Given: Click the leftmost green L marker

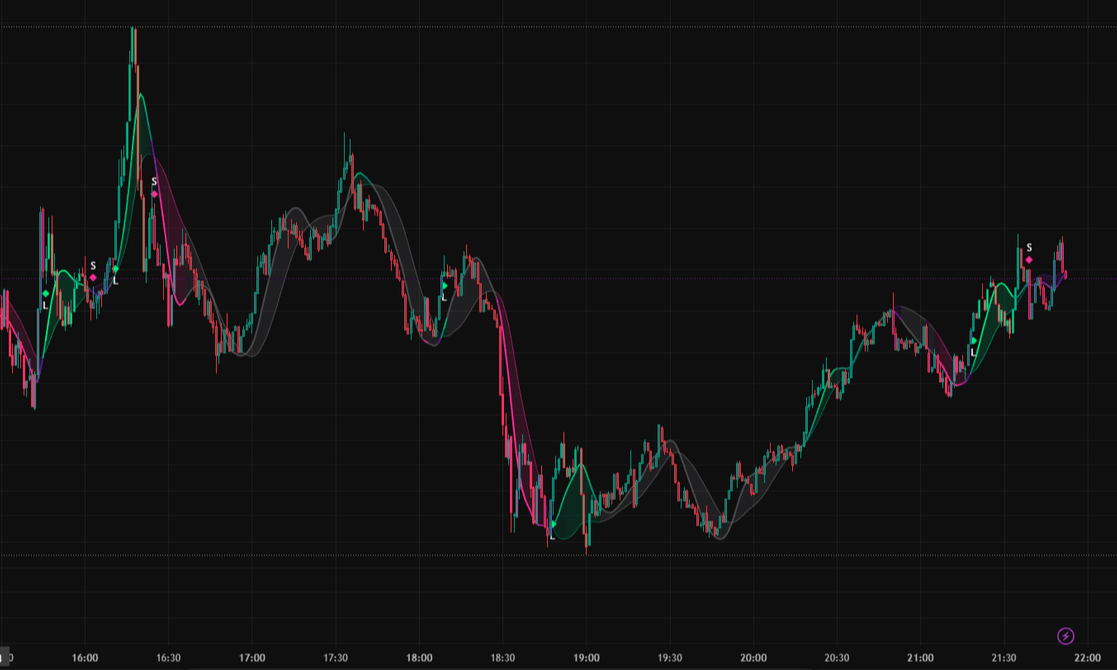Looking at the screenshot, I should pyautogui.click(x=44, y=292).
